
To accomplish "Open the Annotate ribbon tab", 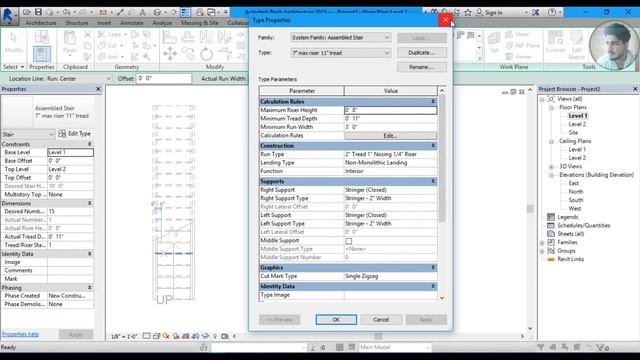I will click(x=131, y=23).
